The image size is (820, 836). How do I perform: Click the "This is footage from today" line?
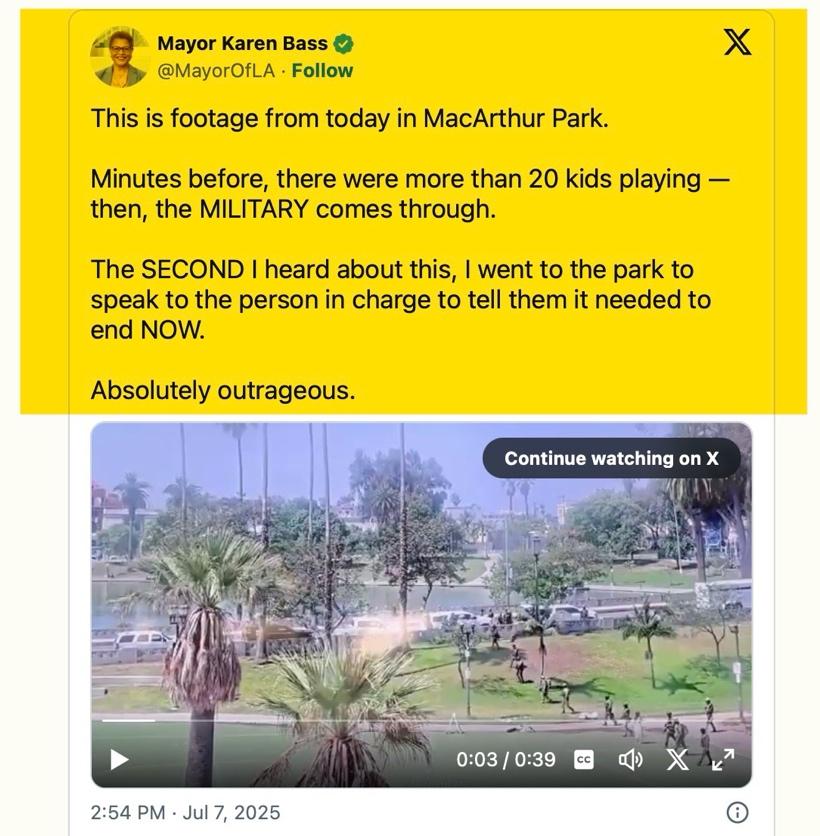[349, 118]
